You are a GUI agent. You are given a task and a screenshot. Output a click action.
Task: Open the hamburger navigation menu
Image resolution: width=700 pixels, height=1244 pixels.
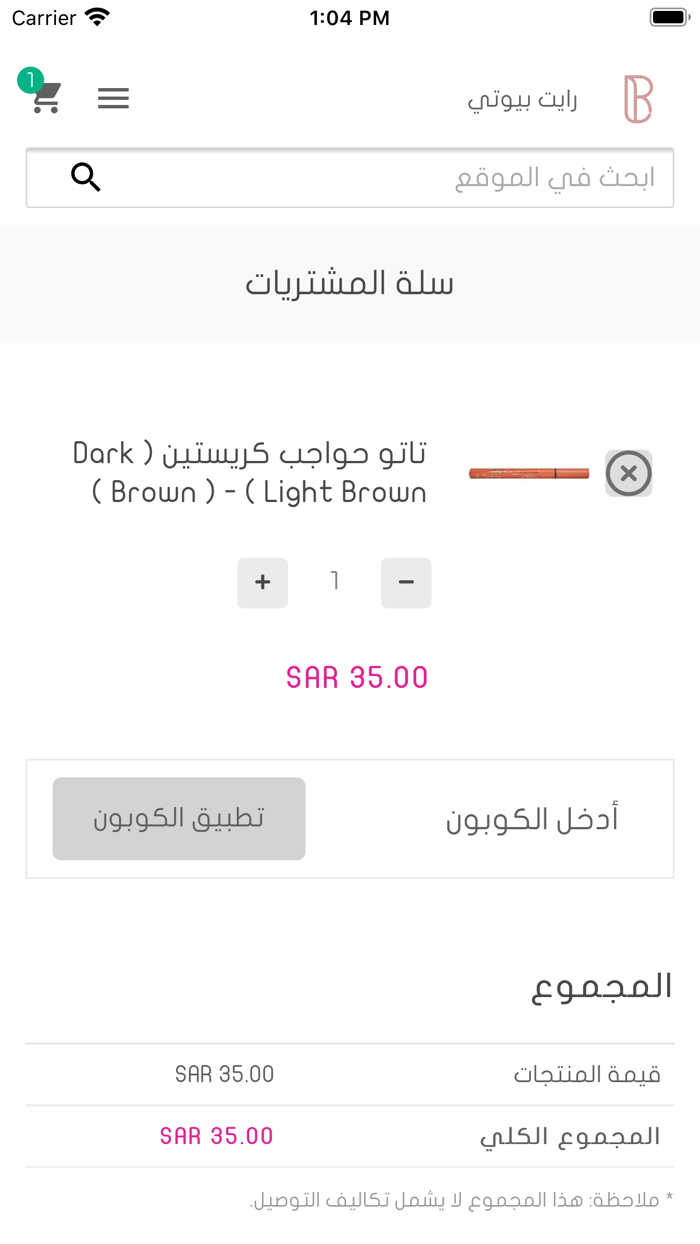click(113, 98)
